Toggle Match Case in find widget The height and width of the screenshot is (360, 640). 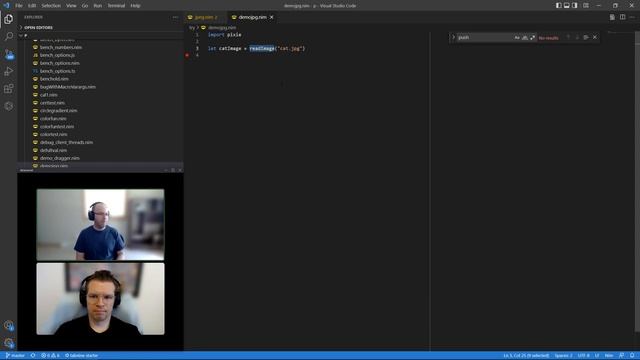517,38
